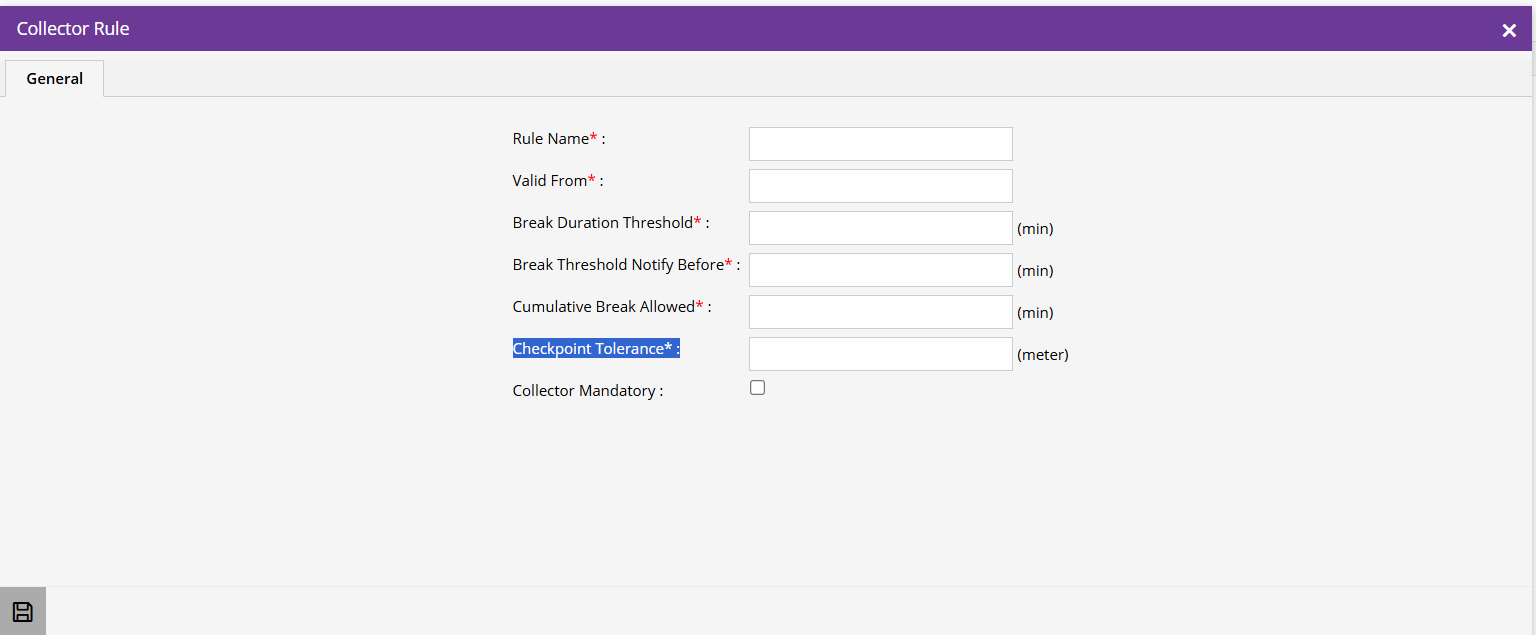
Task: Focus the Valid From date field
Action: 880,186
